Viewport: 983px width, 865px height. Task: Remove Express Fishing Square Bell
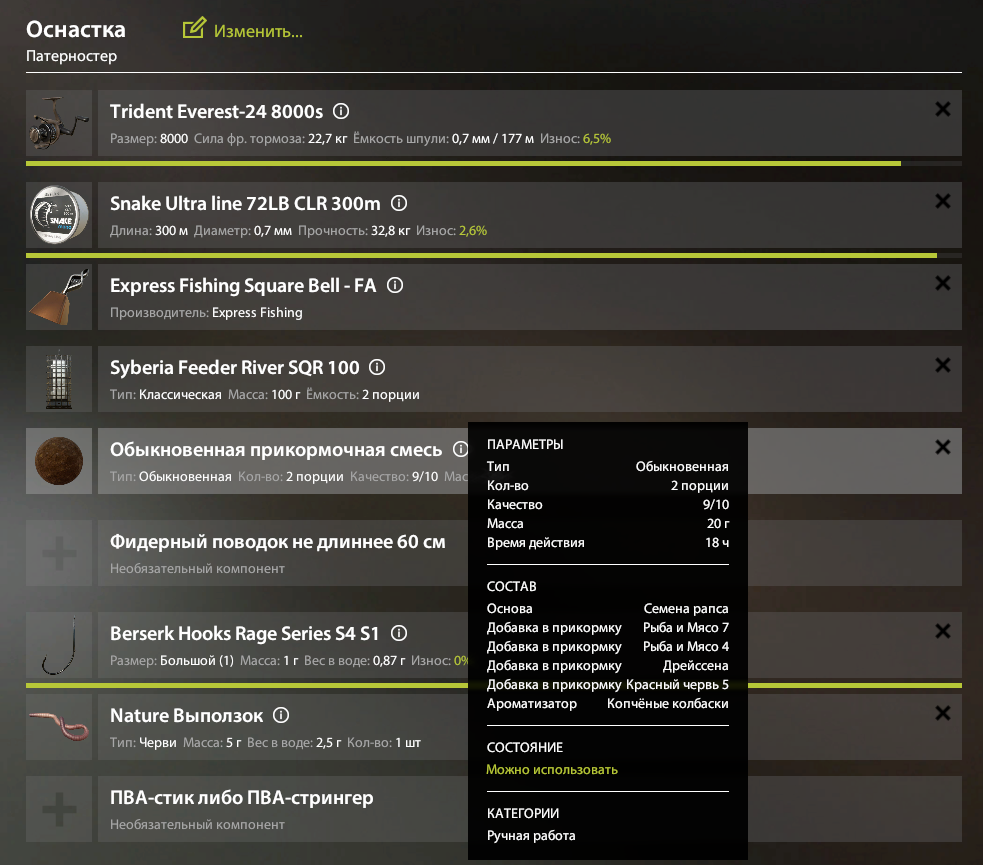pos(942,283)
